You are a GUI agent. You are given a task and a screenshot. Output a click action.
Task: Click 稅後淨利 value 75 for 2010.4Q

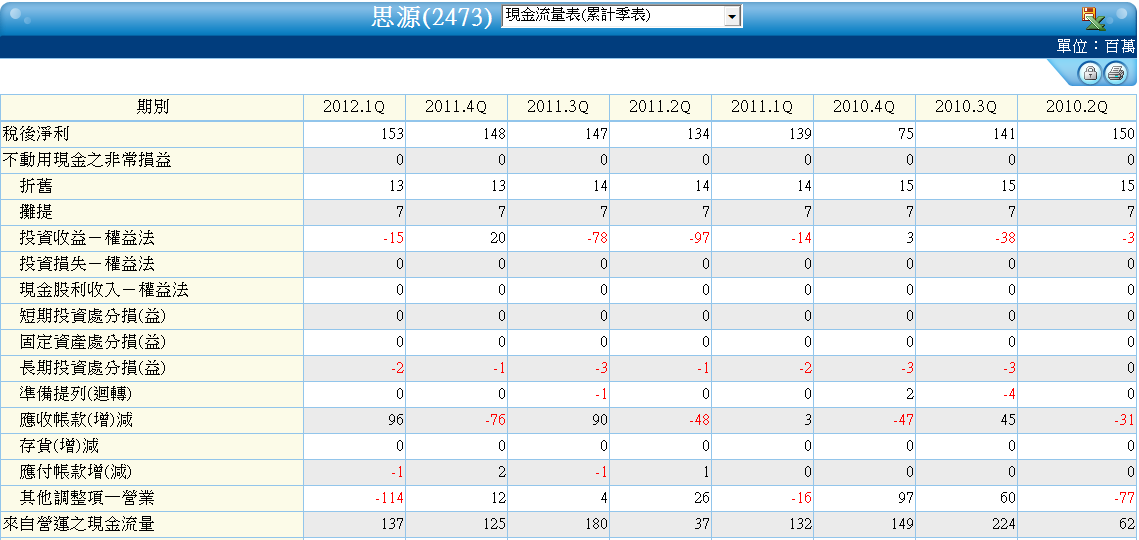coord(905,134)
